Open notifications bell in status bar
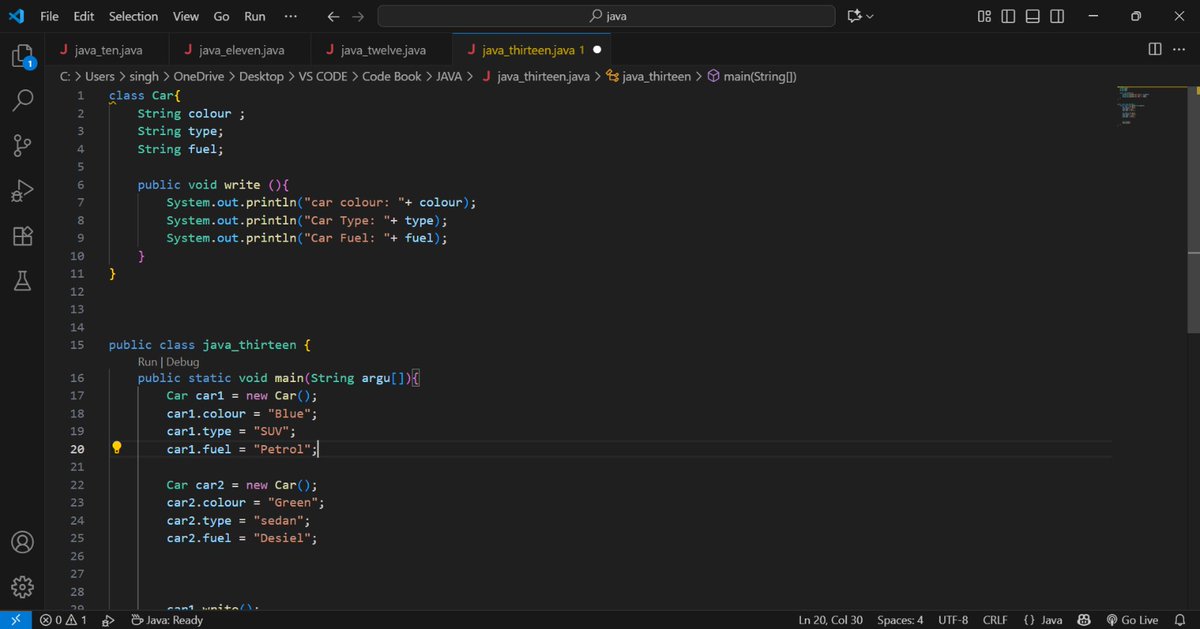This screenshot has width=1200, height=629. (x=1179, y=620)
